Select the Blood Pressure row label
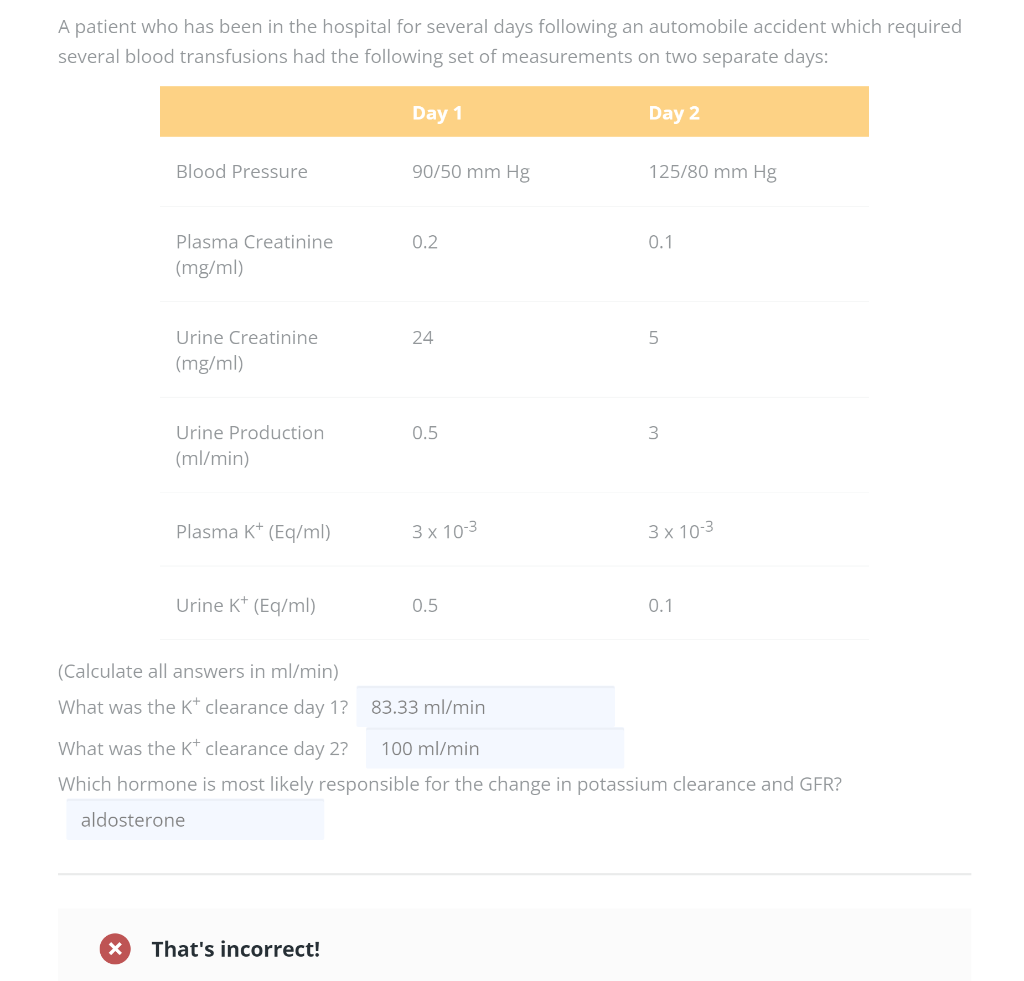The height and width of the screenshot is (981, 1024). click(242, 172)
